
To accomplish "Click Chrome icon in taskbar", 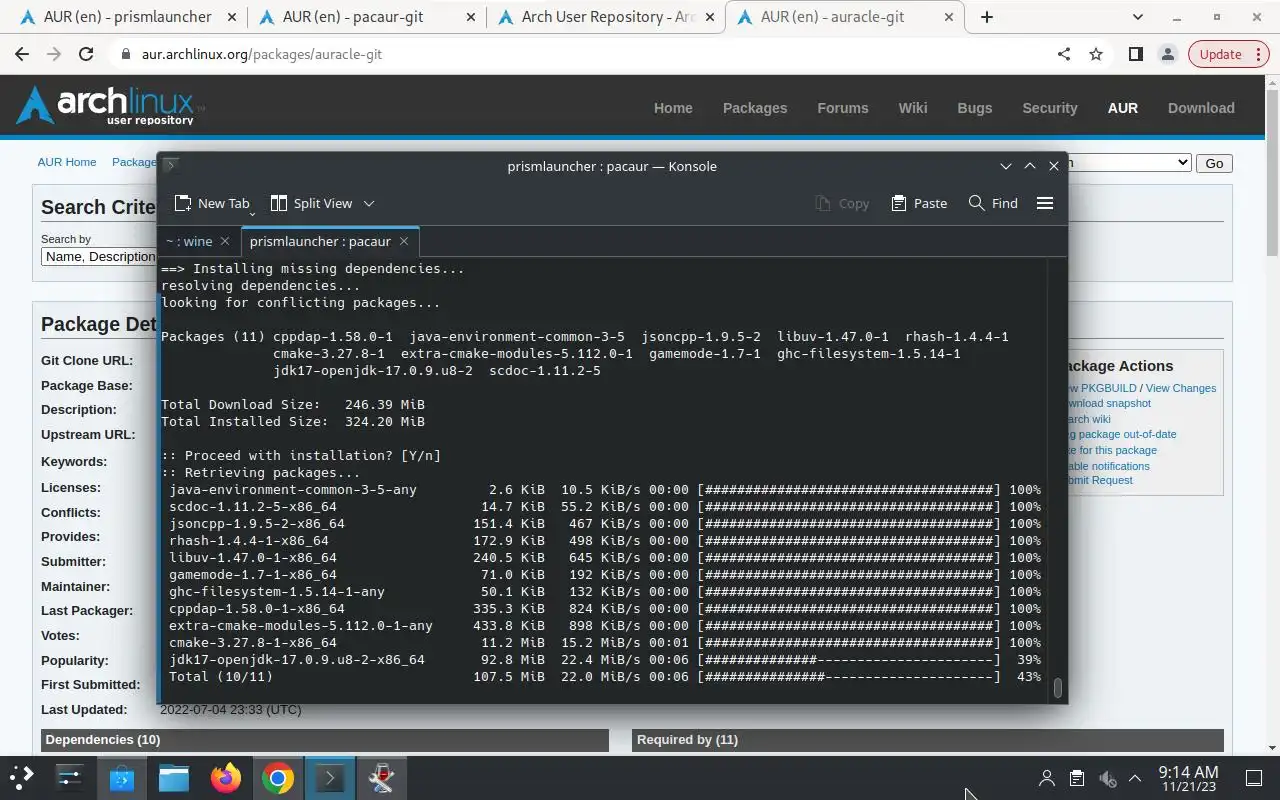I will coord(278,777).
